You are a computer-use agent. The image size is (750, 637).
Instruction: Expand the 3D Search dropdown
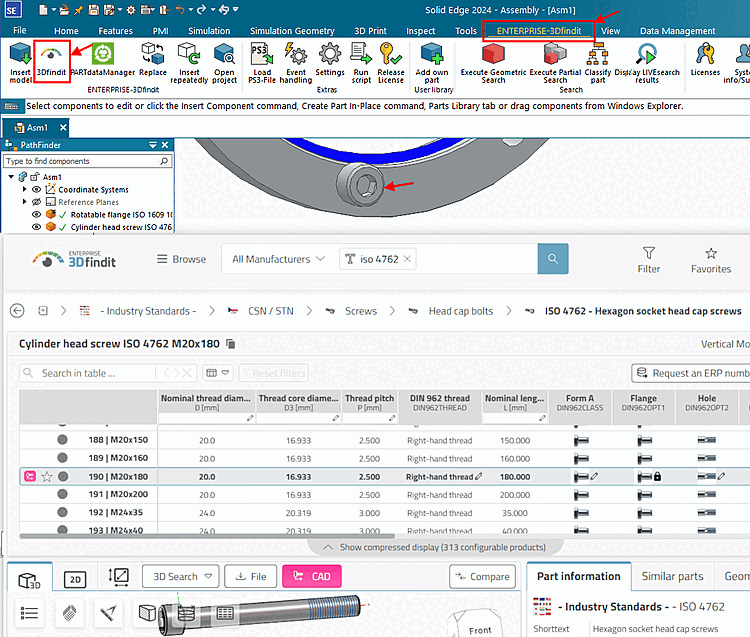(x=208, y=576)
